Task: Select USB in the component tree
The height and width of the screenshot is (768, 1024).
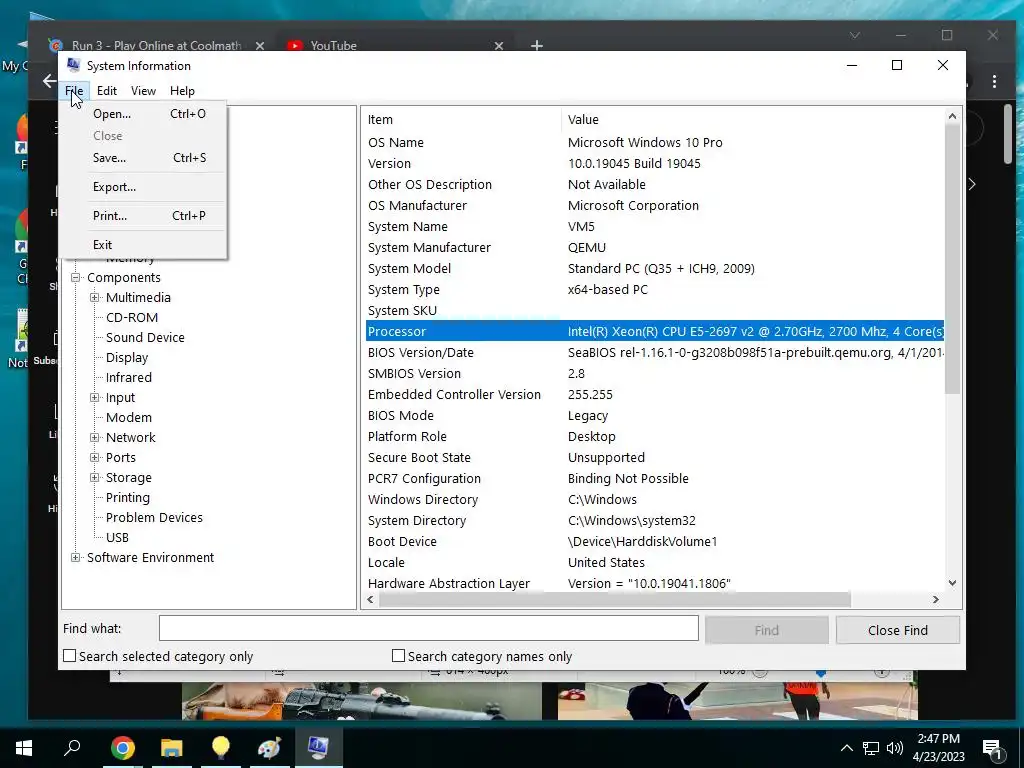Action: tap(118, 537)
